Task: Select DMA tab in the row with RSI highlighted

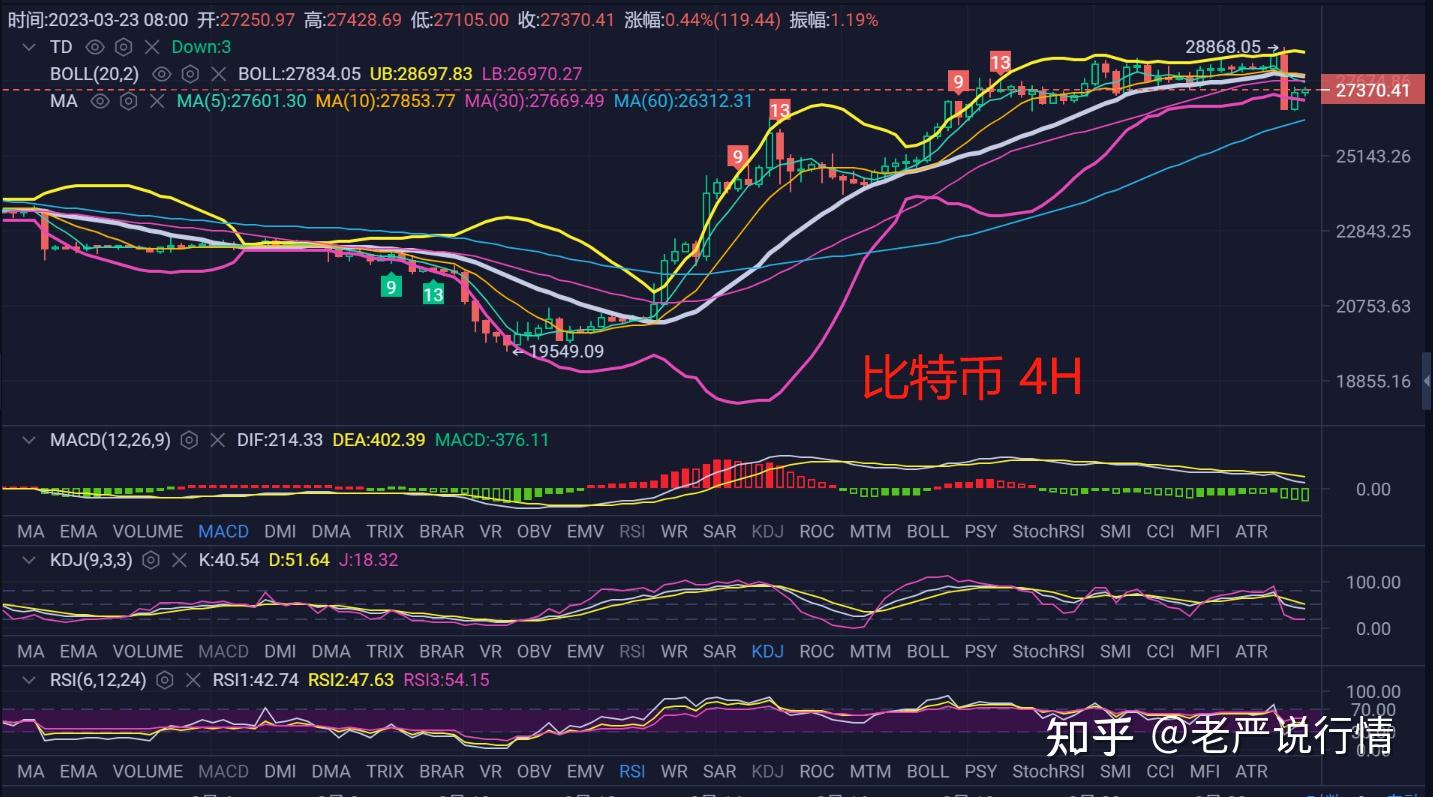Action: tap(331, 771)
